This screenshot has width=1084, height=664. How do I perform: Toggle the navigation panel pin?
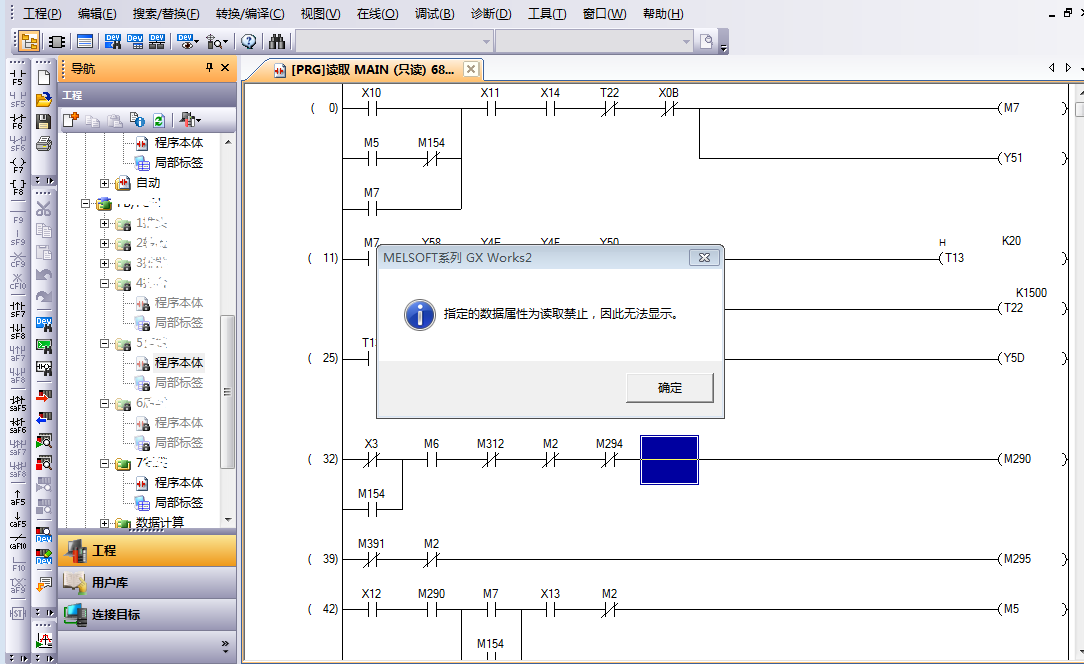point(209,68)
